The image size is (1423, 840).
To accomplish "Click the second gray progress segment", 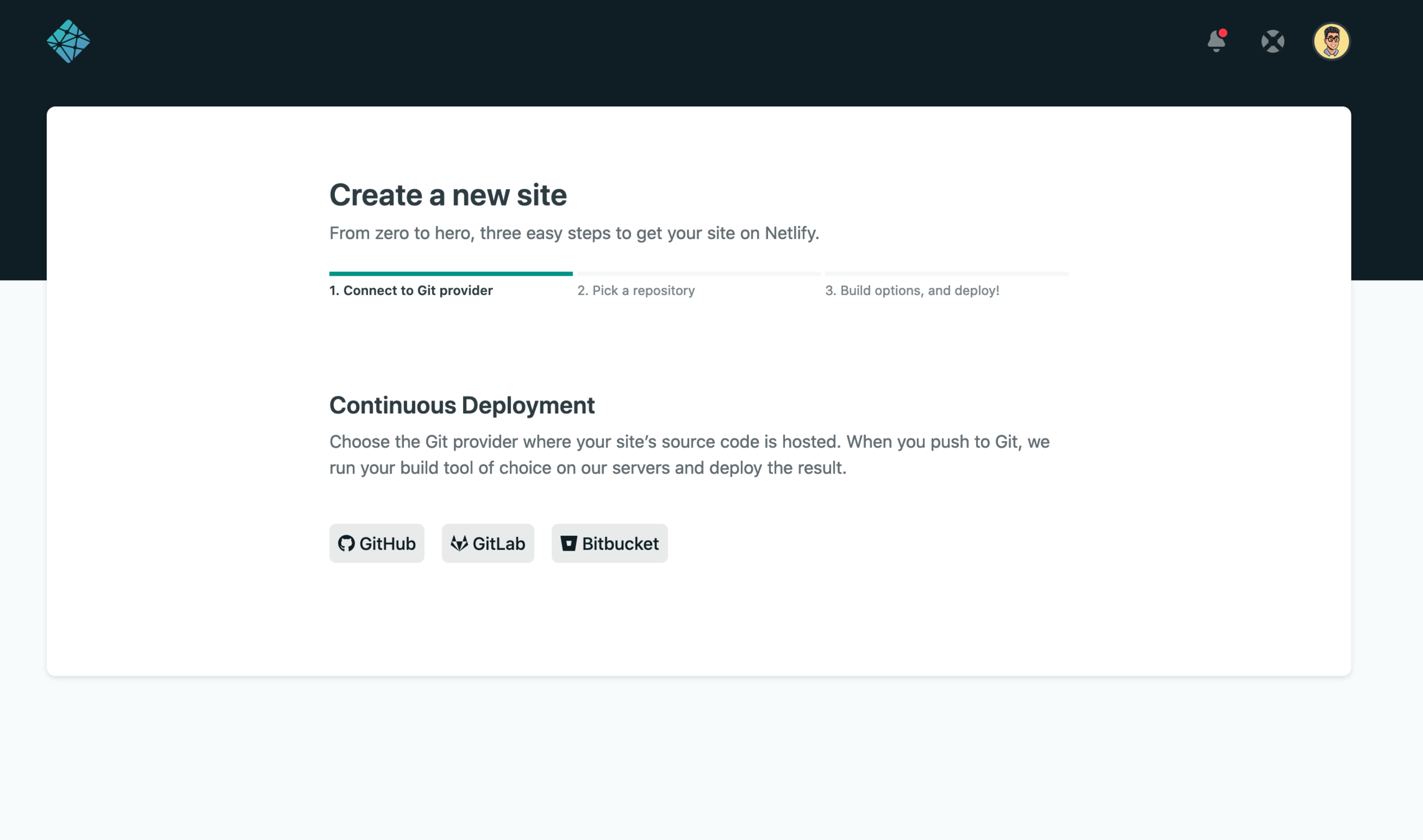I will click(x=698, y=274).
